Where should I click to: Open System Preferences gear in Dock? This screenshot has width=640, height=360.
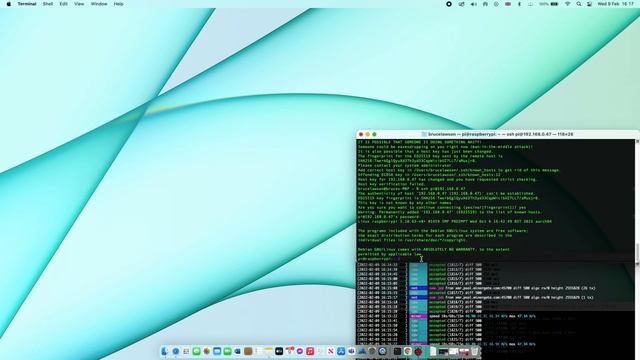372,351
